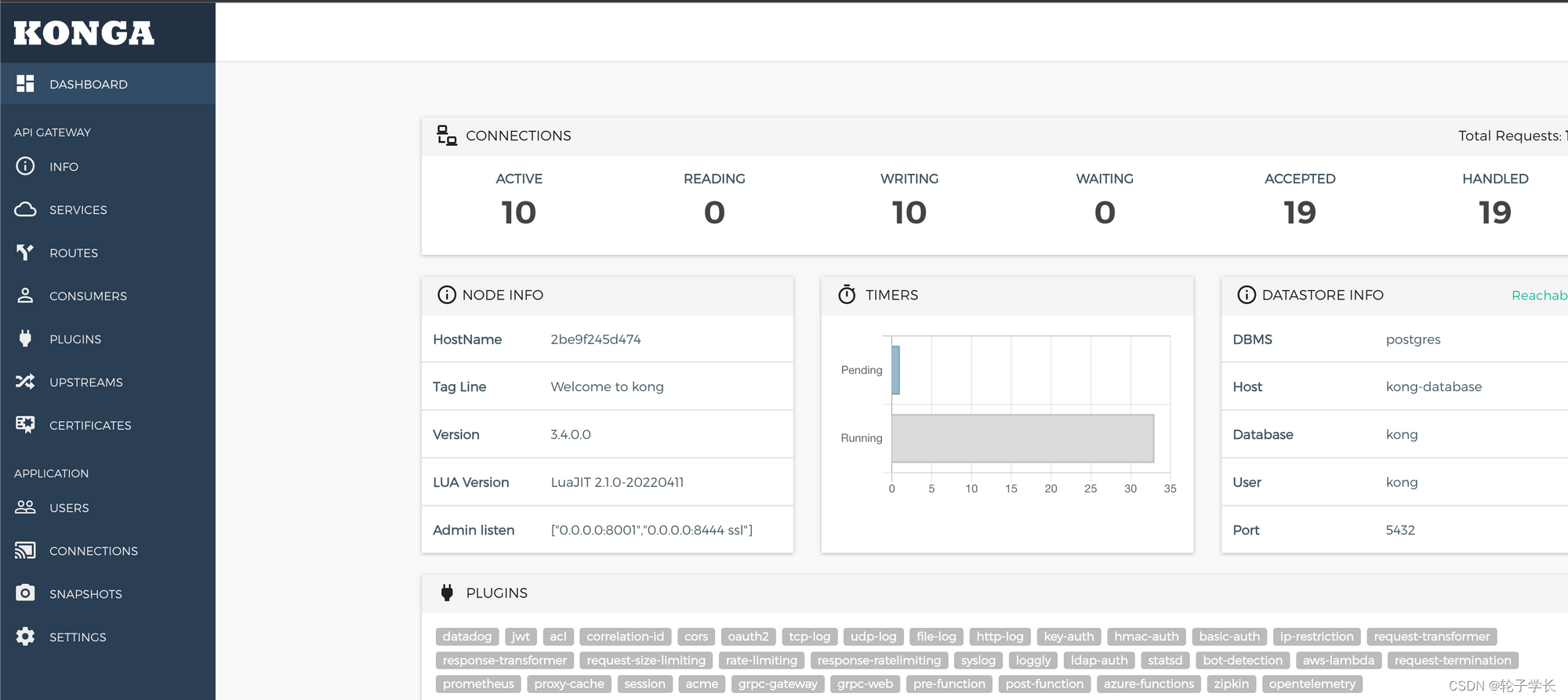Click the Port value 5432

click(1400, 530)
